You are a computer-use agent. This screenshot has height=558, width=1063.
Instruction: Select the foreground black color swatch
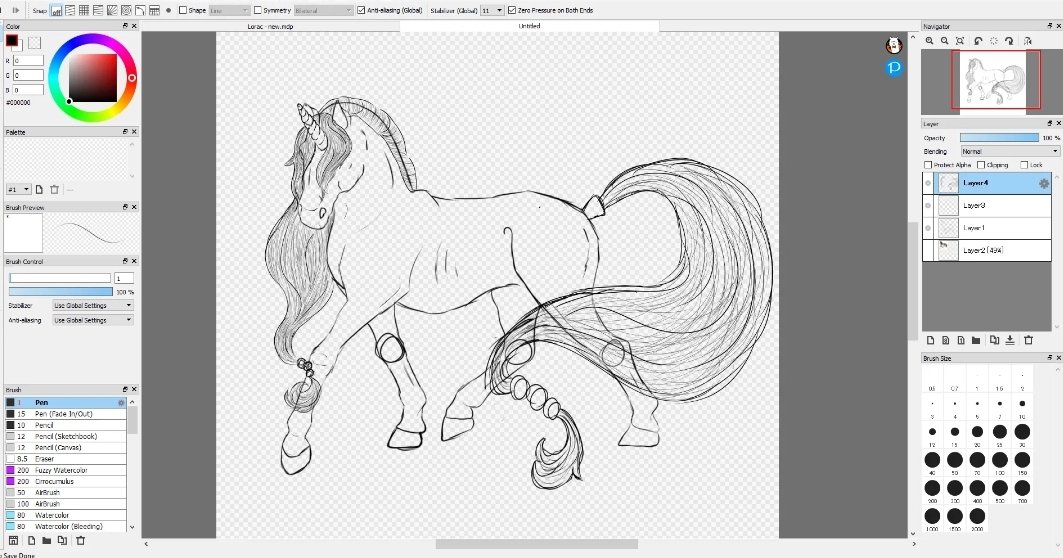[12, 41]
